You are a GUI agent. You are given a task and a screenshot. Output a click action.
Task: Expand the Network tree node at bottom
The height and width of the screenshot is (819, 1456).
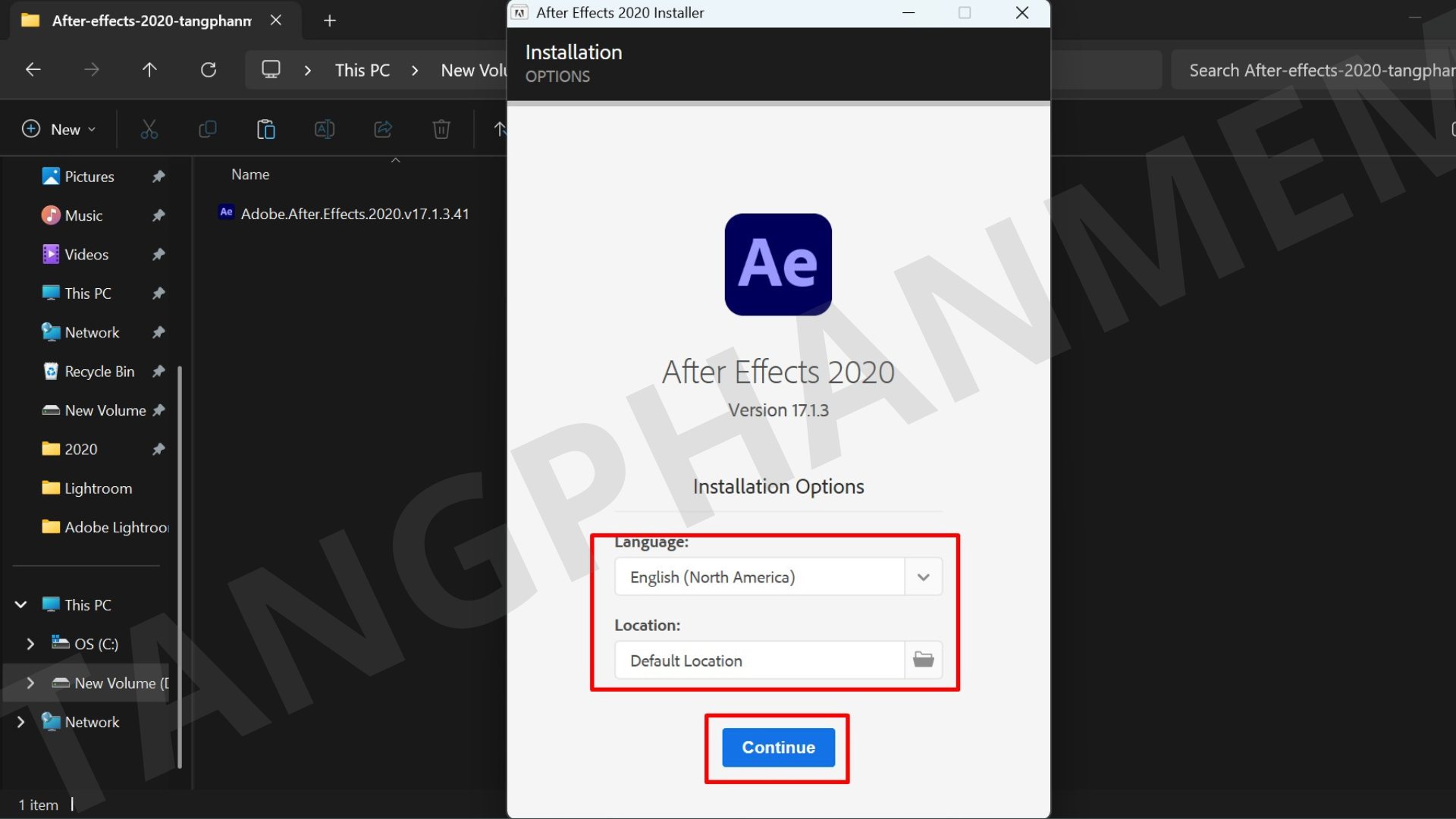tap(21, 722)
